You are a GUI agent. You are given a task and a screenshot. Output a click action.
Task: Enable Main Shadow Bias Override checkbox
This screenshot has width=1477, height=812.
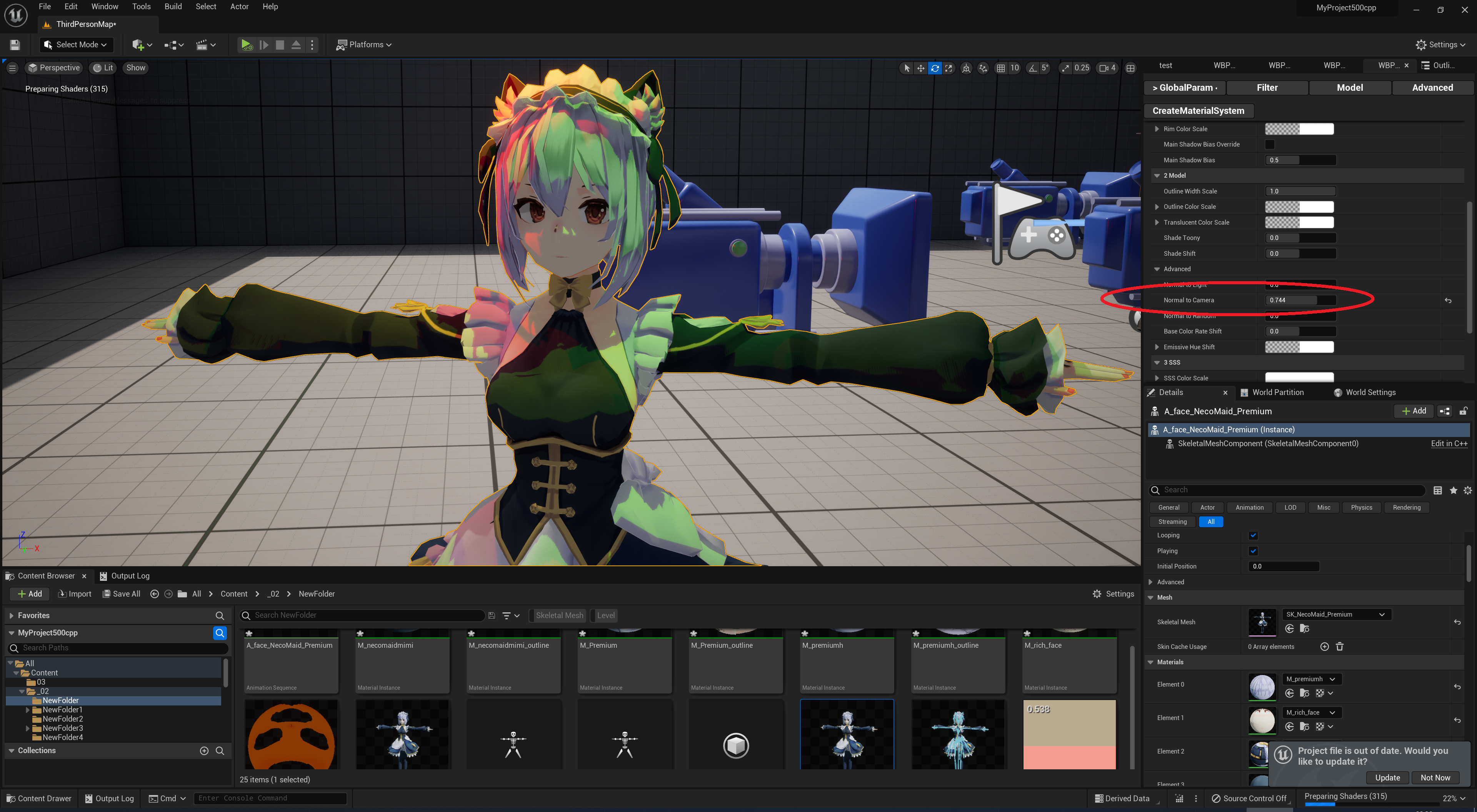pyautogui.click(x=1269, y=145)
